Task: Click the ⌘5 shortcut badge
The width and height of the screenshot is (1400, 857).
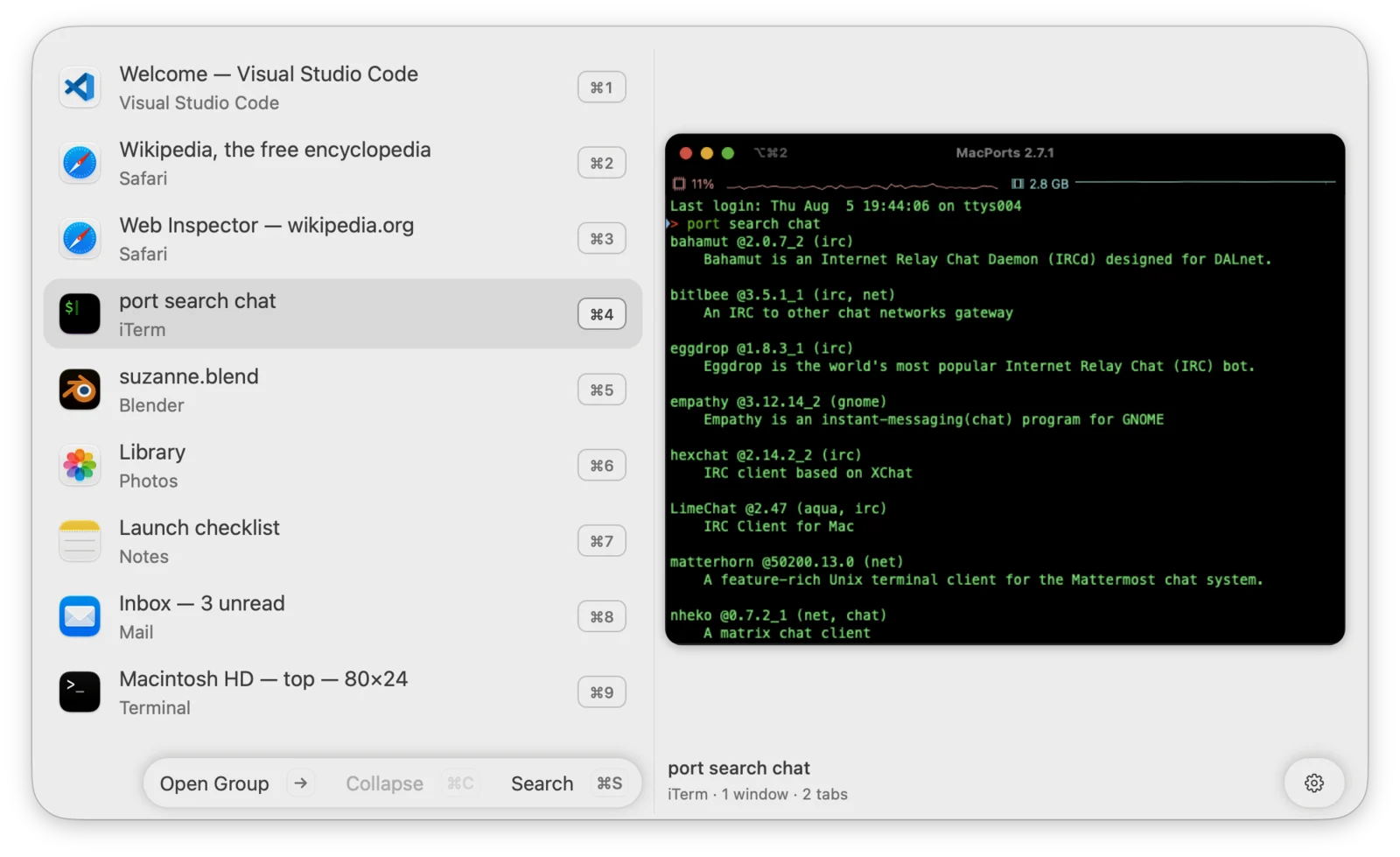Action: pyautogui.click(x=602, y=390)
